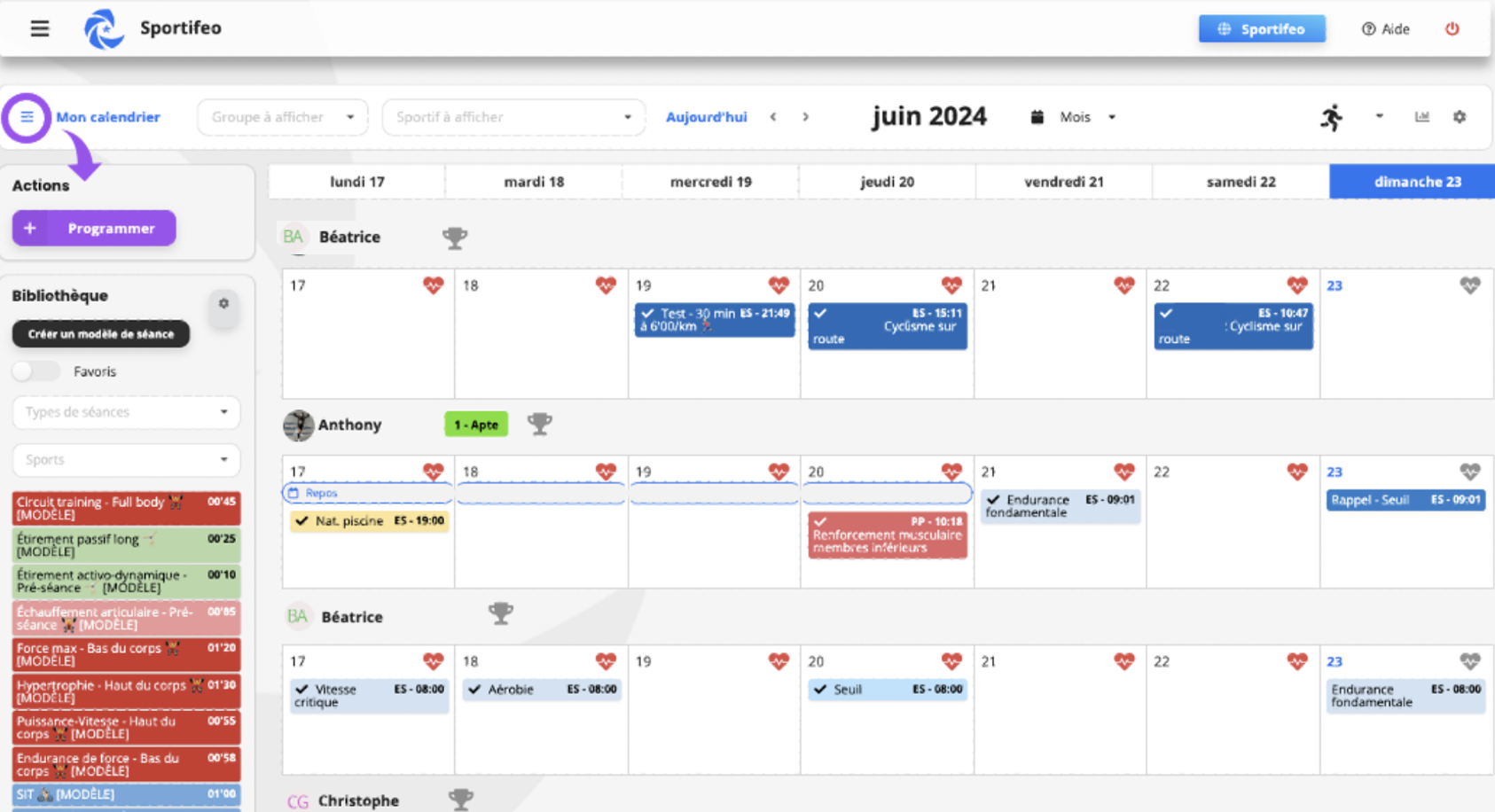Click the heart icon on Béatrice's day 17
1495x812 pixels.
tap(433, 285)
